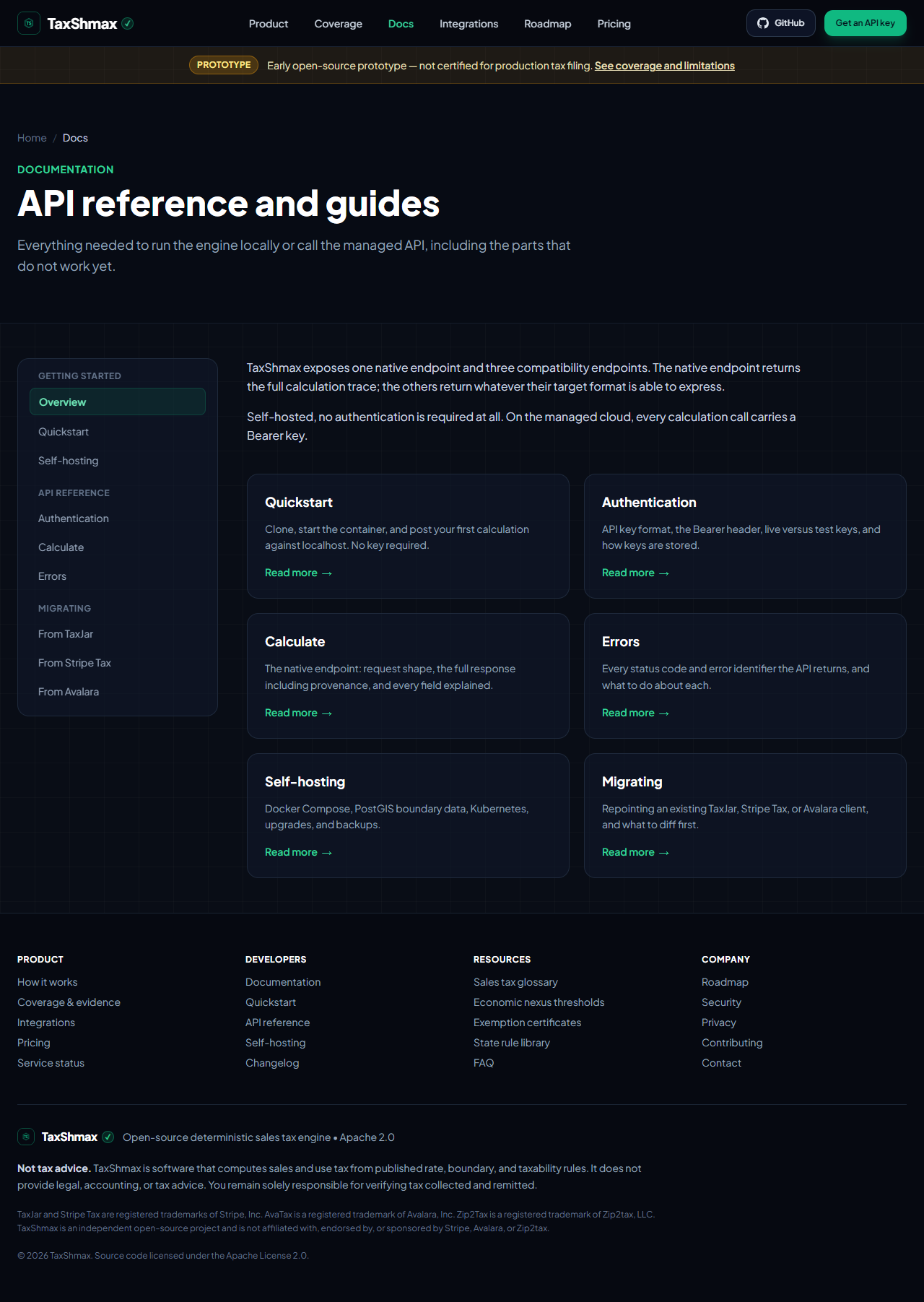Click the Docs breadcrumb
This screenshot has height=1302, width=924.
[75, 138]
